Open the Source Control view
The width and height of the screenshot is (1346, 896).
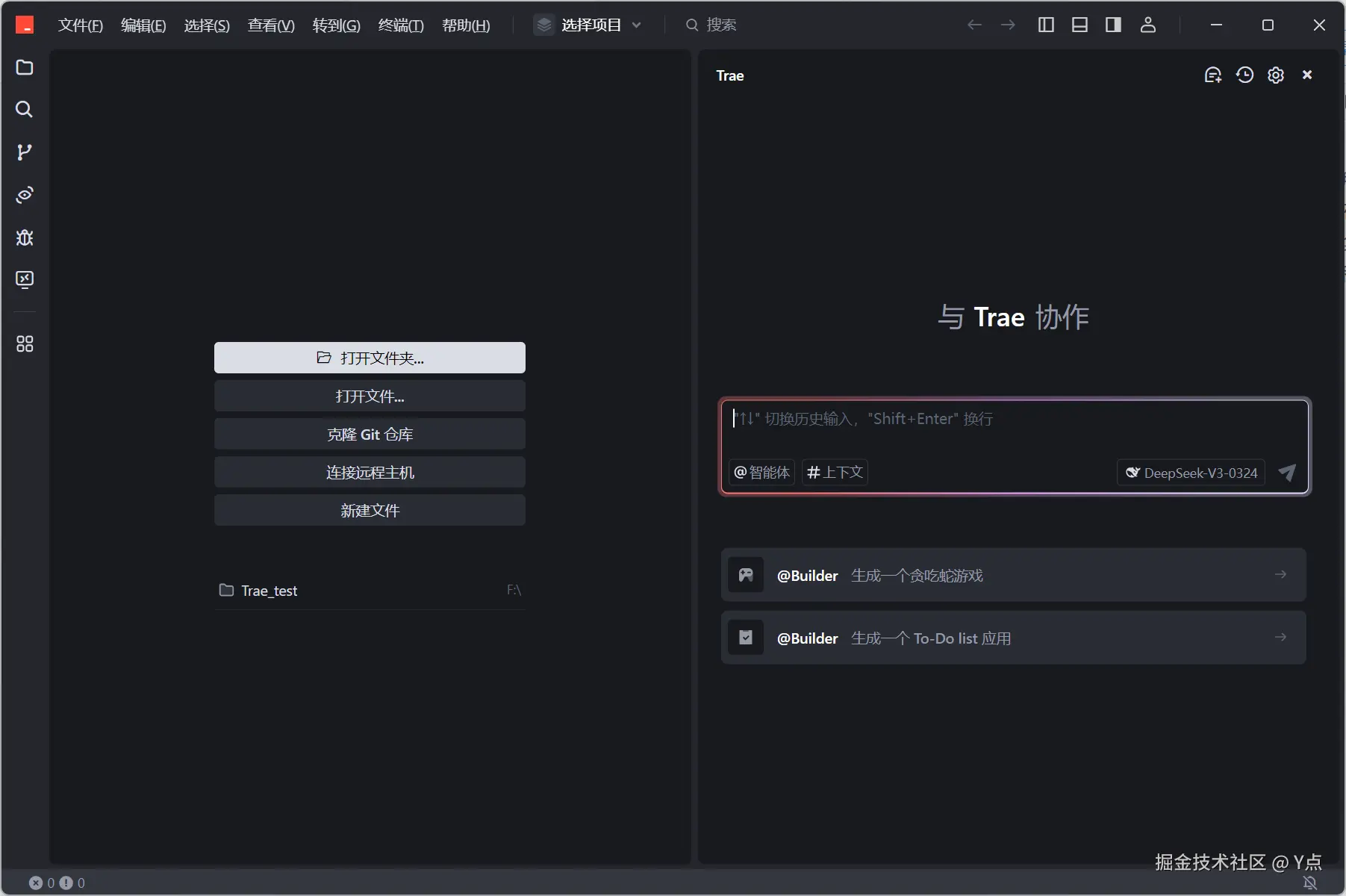click(x=25, y=152)
